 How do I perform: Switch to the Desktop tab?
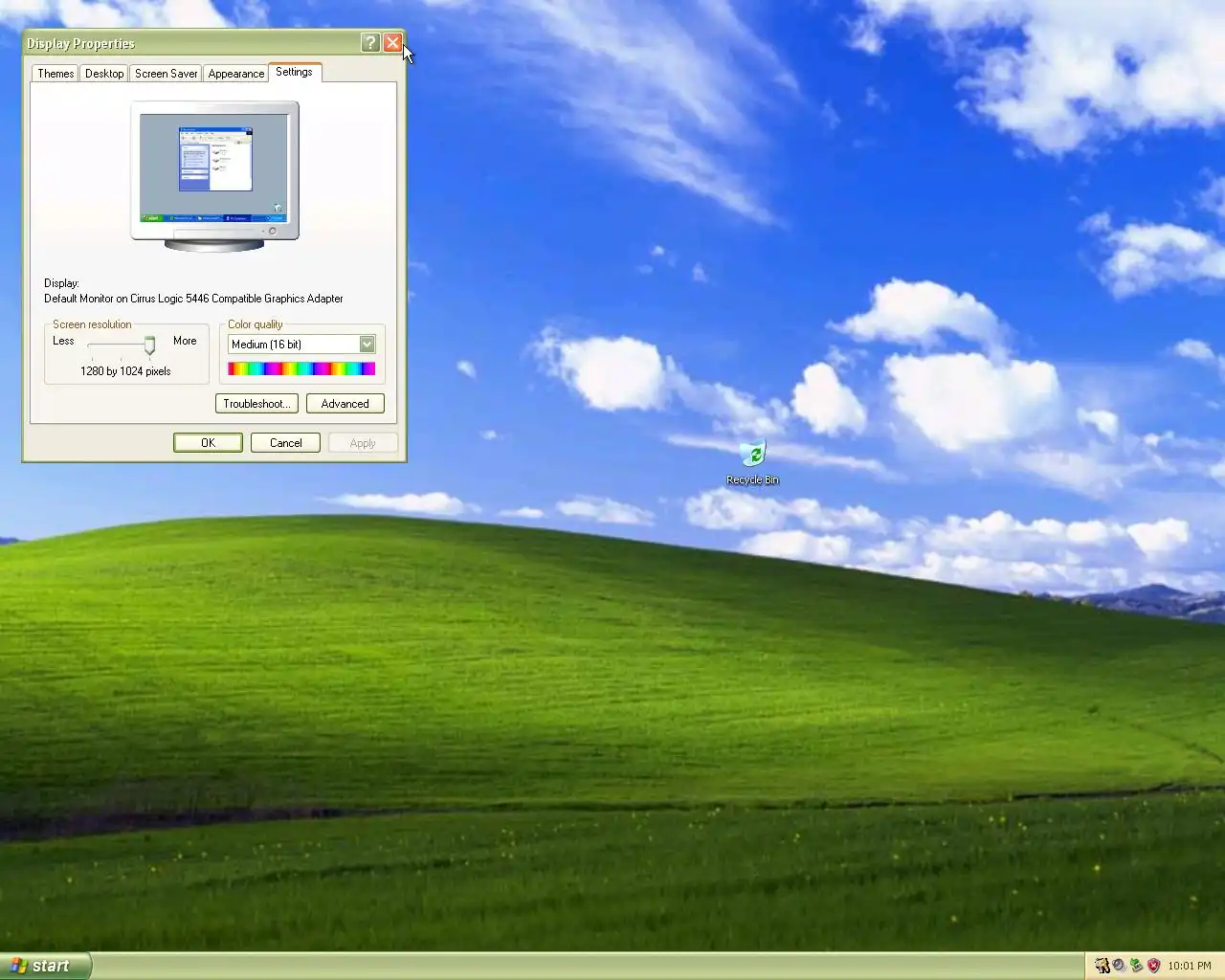click(104, 74)
